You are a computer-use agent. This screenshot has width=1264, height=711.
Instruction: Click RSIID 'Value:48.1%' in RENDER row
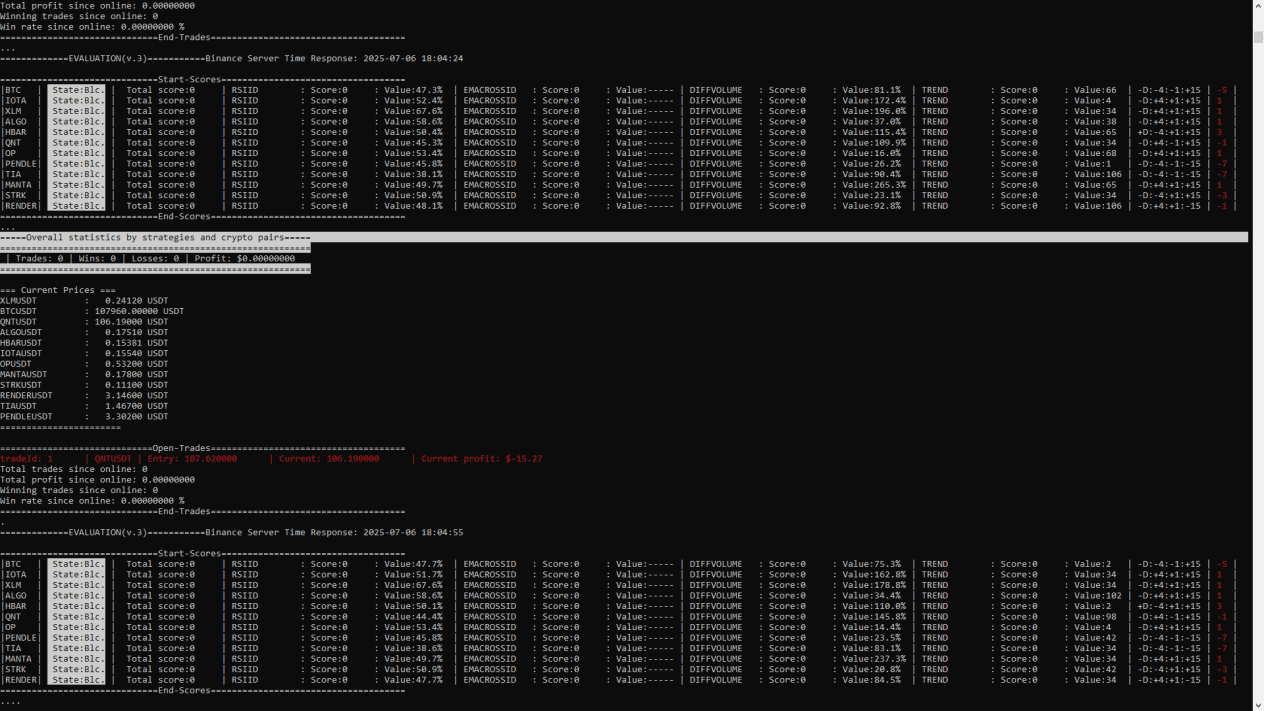pyautogui.click(x=413, y=206)
